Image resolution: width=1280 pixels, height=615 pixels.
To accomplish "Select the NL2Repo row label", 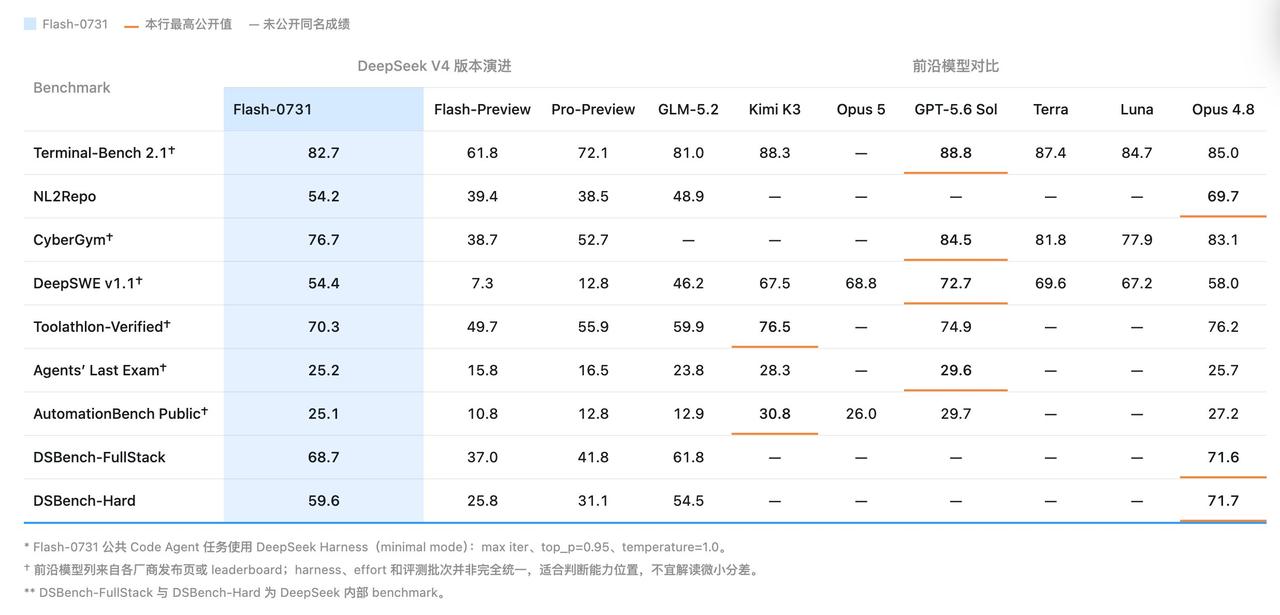I will click(65, 196).
